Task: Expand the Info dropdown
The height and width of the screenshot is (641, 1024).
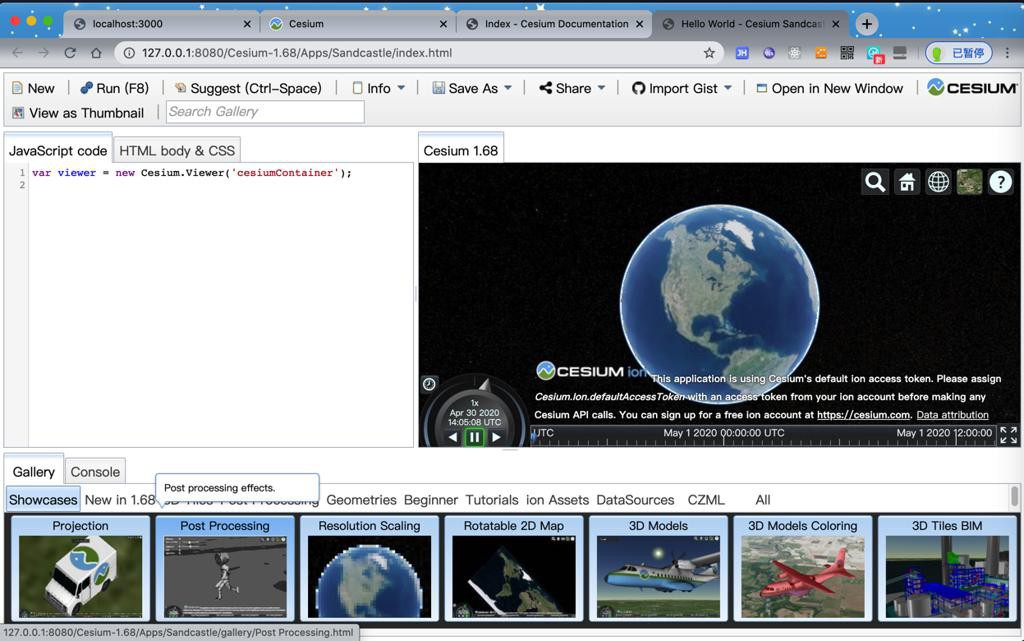Action: click(379, 88)
